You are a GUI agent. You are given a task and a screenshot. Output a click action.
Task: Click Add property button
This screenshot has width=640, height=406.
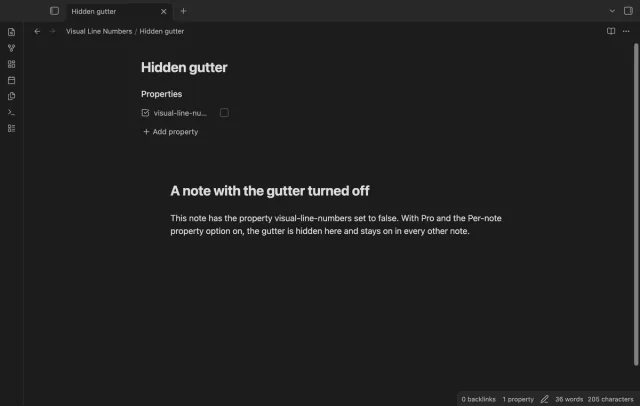171,132
